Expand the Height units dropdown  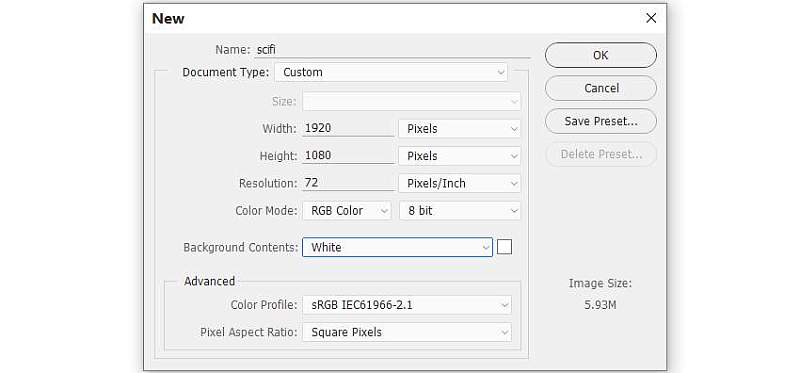(x=459, y=156)
